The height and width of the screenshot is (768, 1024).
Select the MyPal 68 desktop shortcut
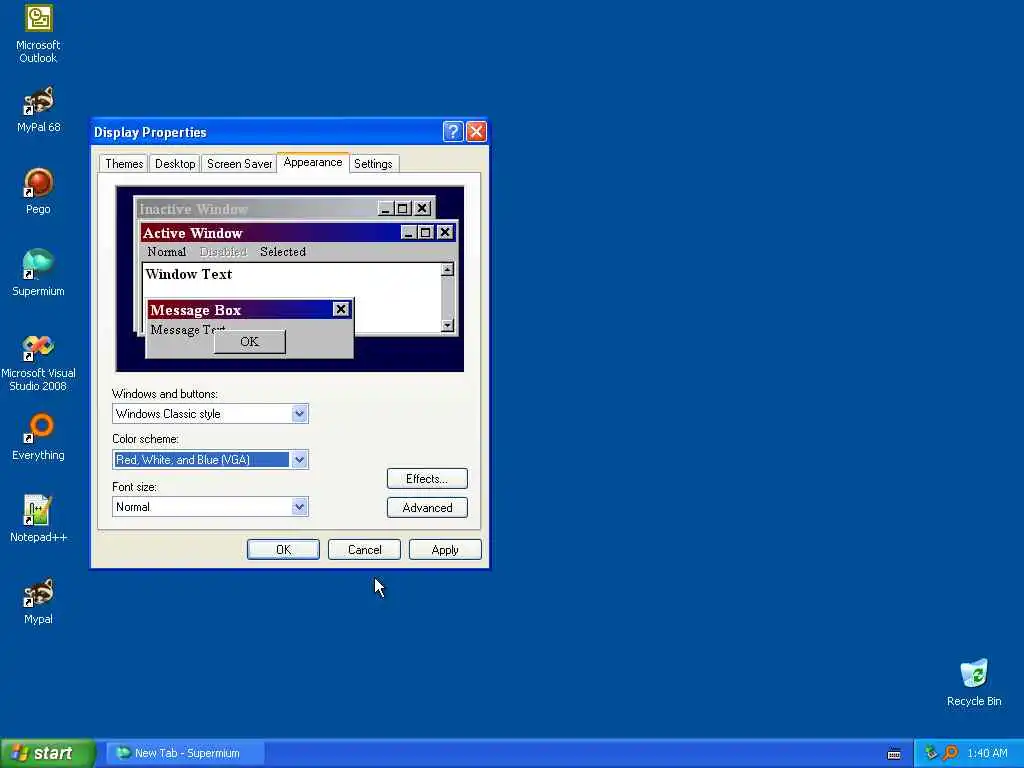coord(38,110)
